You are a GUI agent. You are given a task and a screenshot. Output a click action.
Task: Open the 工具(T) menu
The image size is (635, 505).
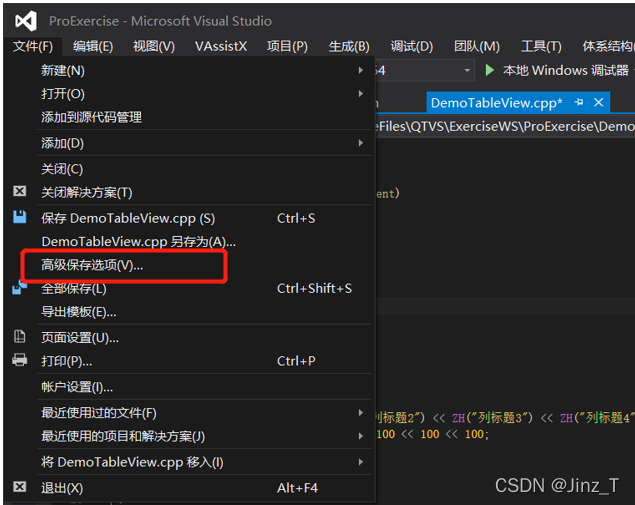(x=541, y=47)
